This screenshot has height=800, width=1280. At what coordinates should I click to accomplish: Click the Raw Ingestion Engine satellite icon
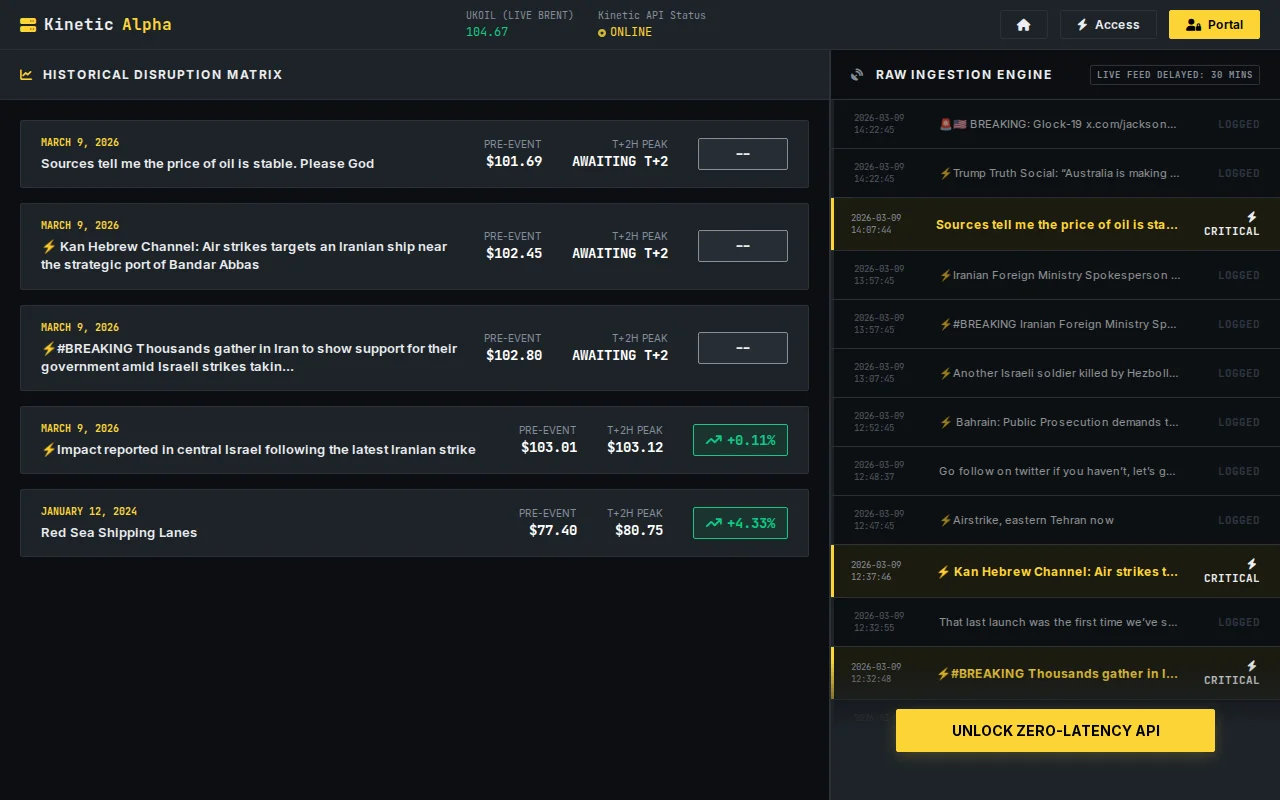(x=857, y=74)
